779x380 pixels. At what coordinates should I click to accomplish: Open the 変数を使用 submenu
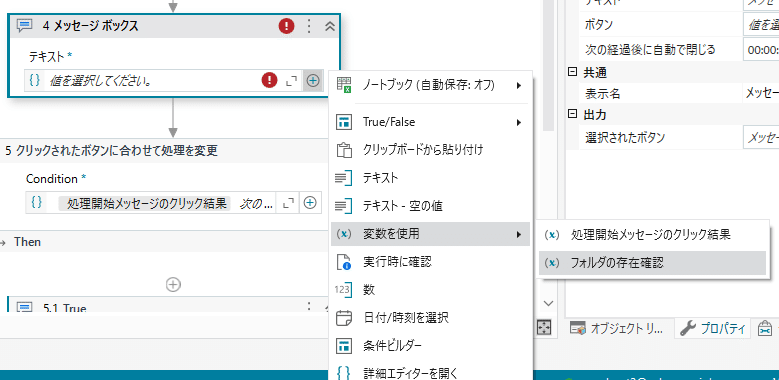pyautogui.click(x=431, y=233)
